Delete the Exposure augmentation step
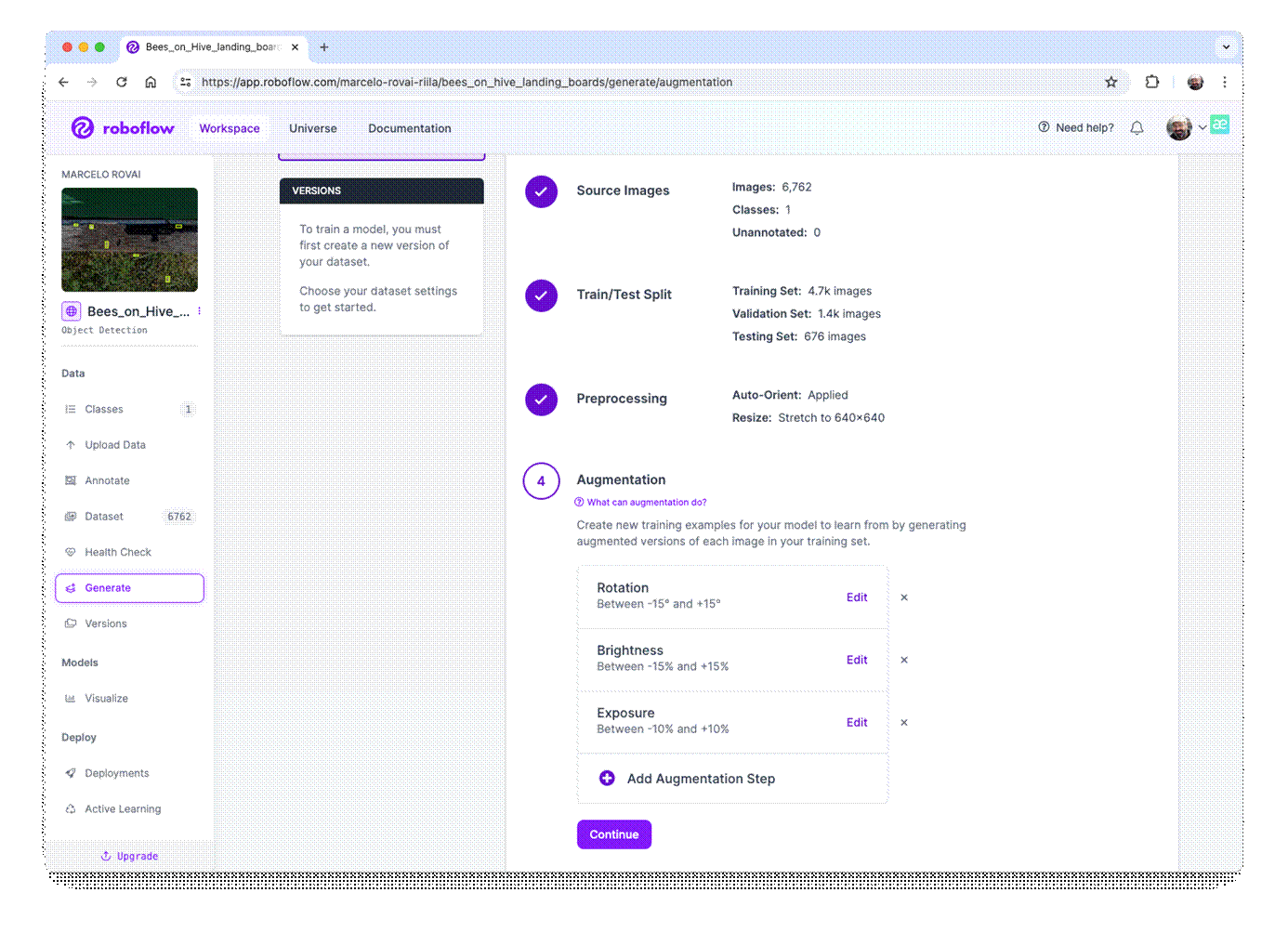The height and width of the screenshot is (932, 1288). pos(904,723)
